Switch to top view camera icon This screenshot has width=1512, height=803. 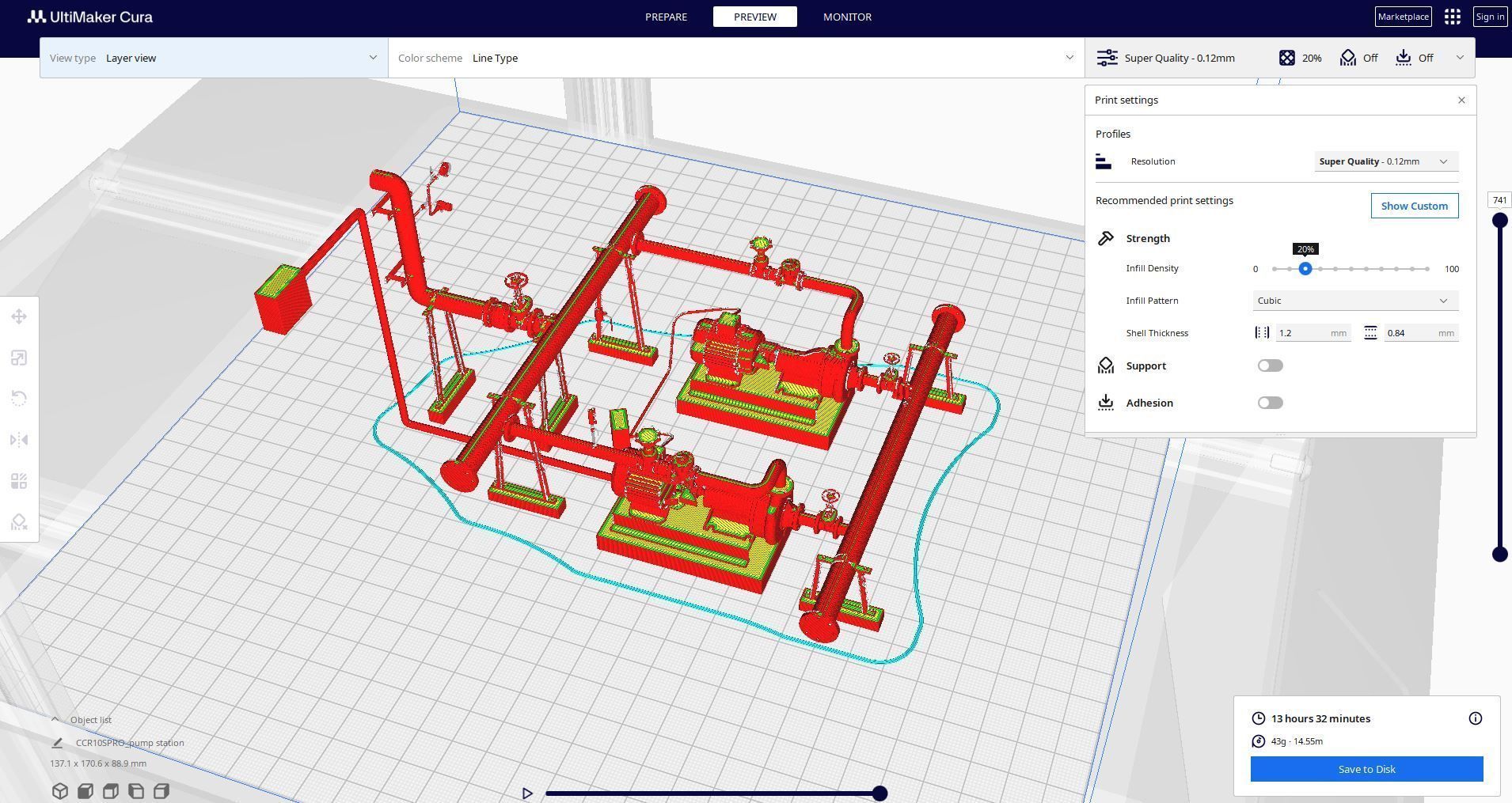111,791
